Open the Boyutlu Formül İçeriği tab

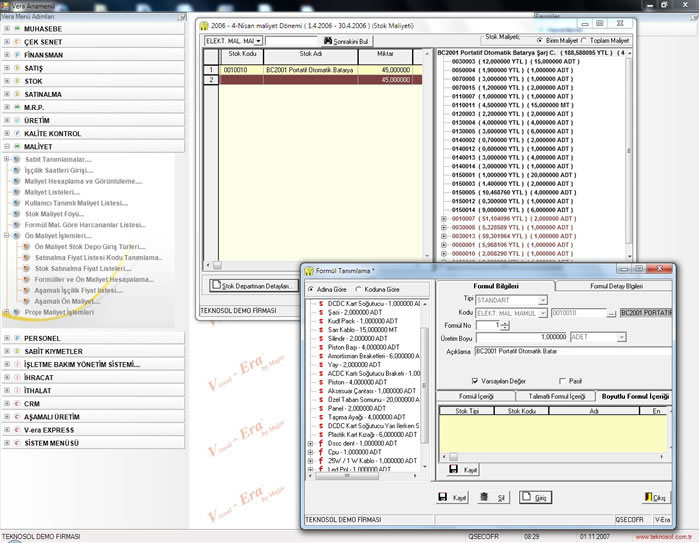click(x=635, y=396)
